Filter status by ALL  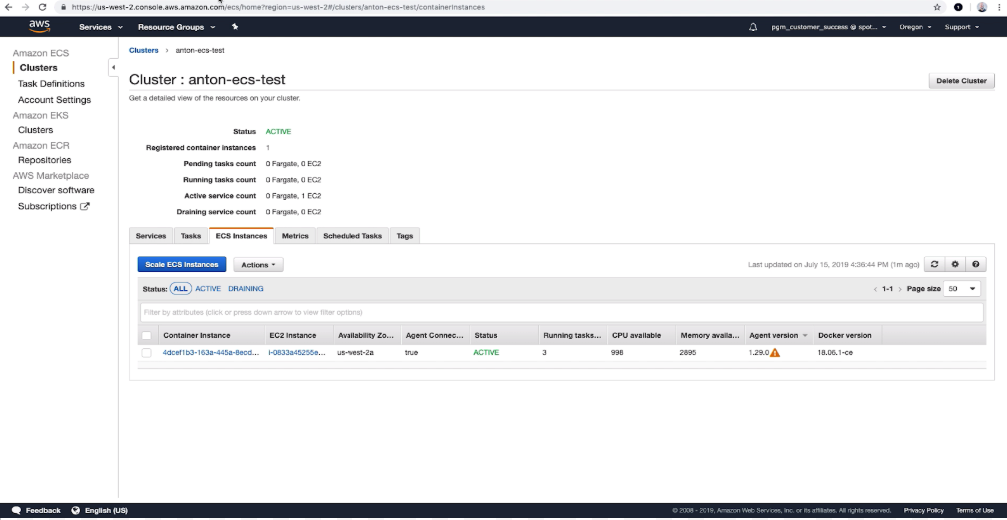click(180, 288)
